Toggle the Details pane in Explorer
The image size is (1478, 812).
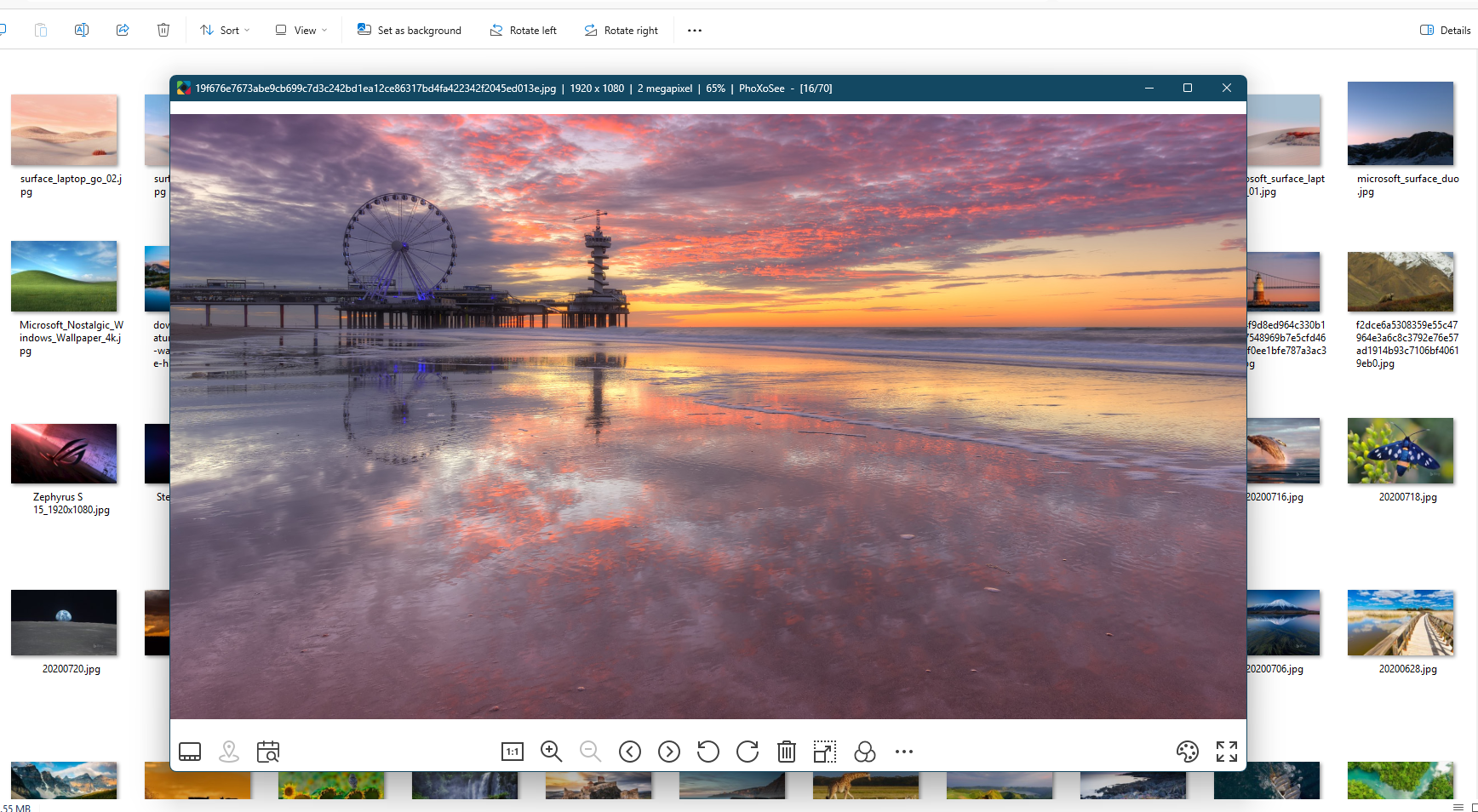coord(1445,31)
